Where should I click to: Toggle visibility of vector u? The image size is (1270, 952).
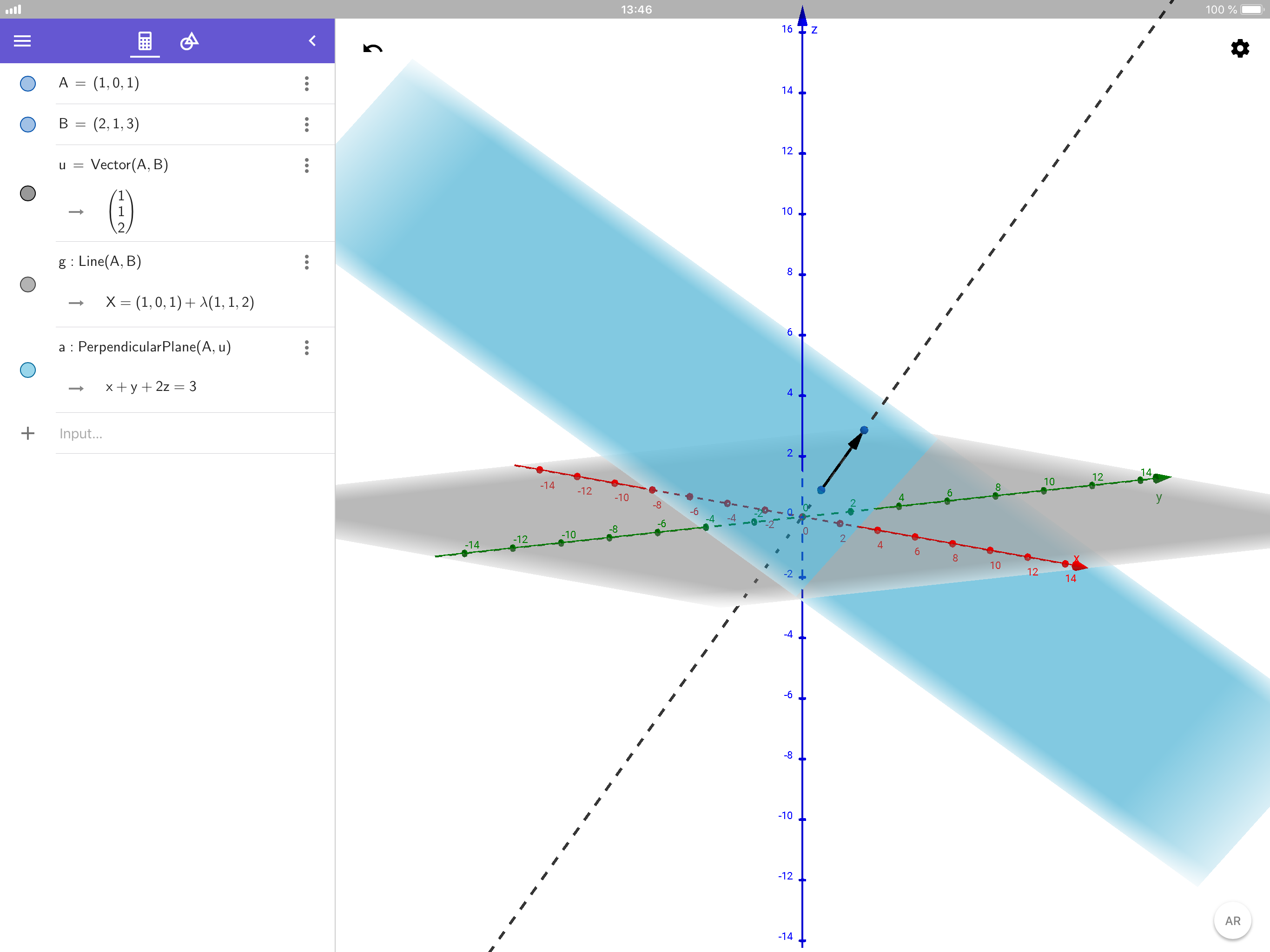[x=27, y=193]
